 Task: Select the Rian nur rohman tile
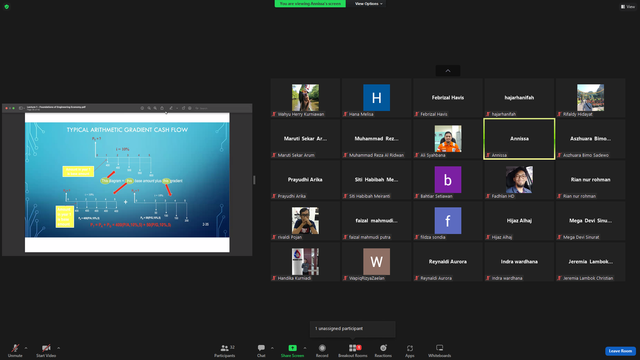590,180
